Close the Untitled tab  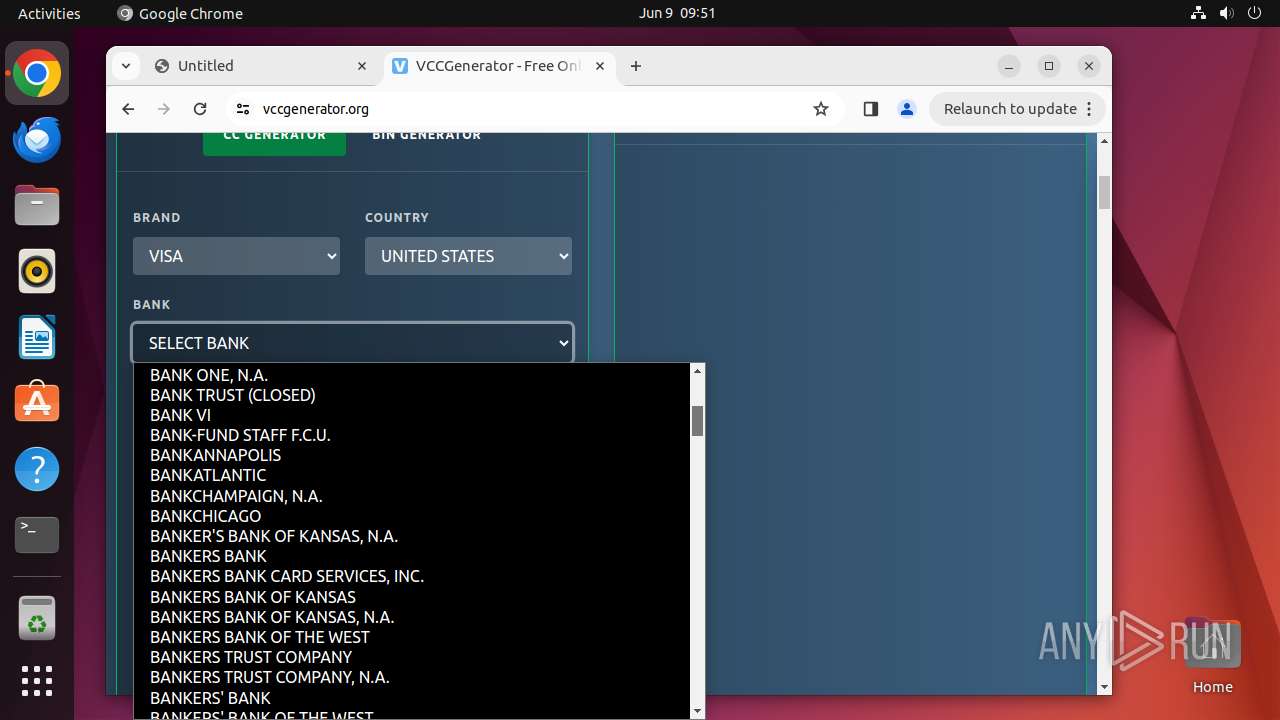point(362,66)
